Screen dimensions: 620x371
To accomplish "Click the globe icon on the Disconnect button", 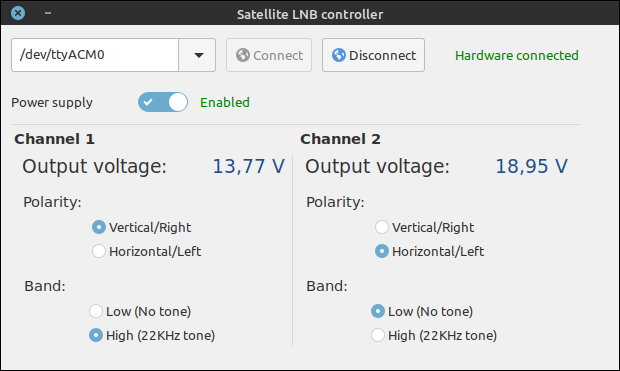I will [x=338, y=55].
